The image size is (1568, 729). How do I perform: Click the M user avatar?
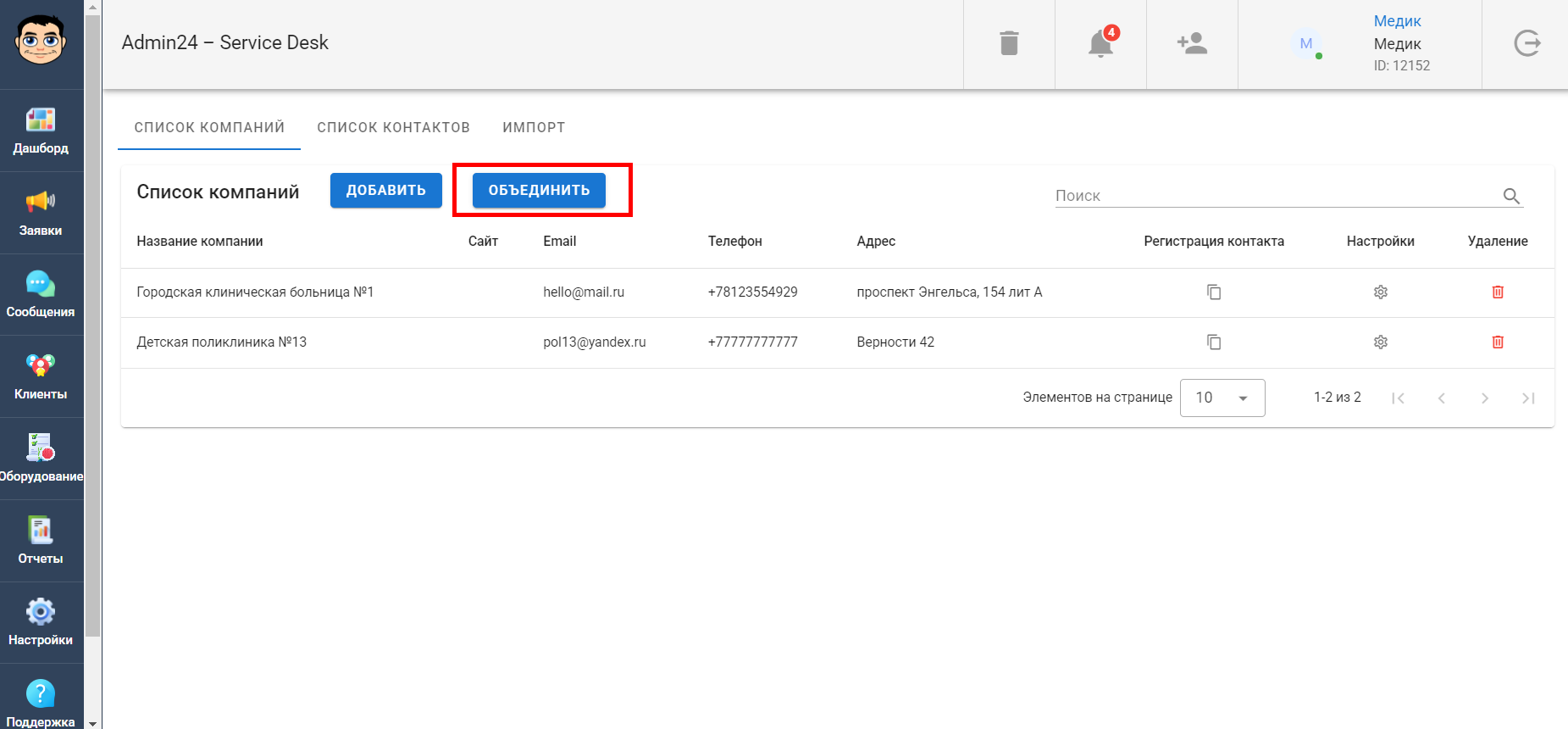click(1306, 43)
